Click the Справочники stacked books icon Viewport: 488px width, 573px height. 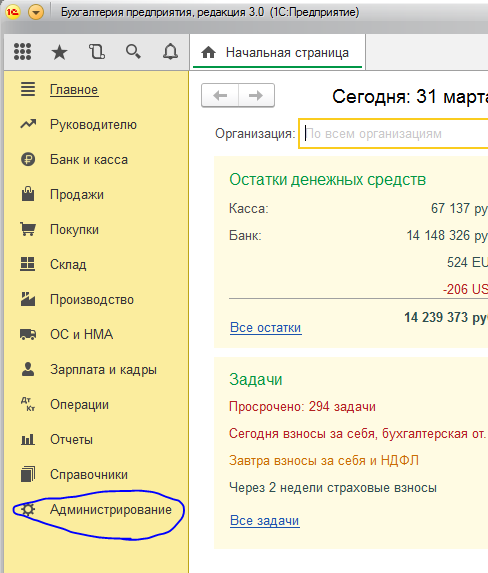(x=28, y=474)
